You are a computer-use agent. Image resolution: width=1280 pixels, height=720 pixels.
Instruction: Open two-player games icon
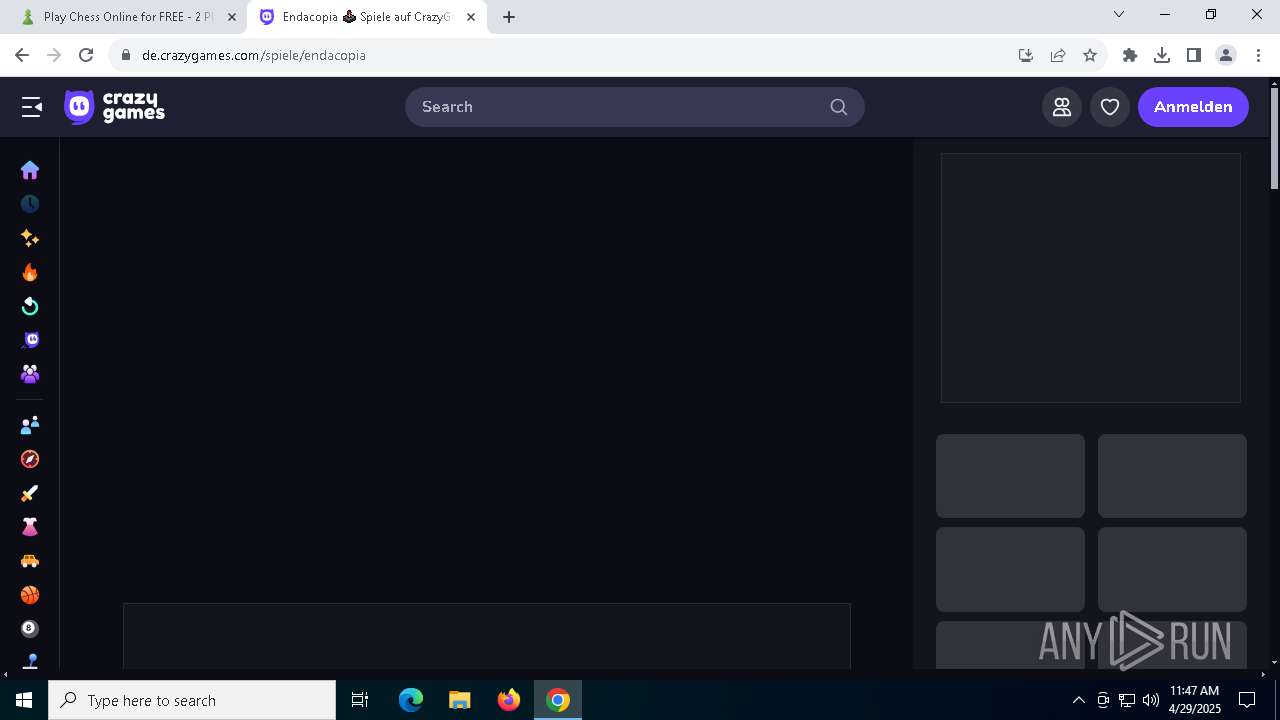(x=30, y=425)
